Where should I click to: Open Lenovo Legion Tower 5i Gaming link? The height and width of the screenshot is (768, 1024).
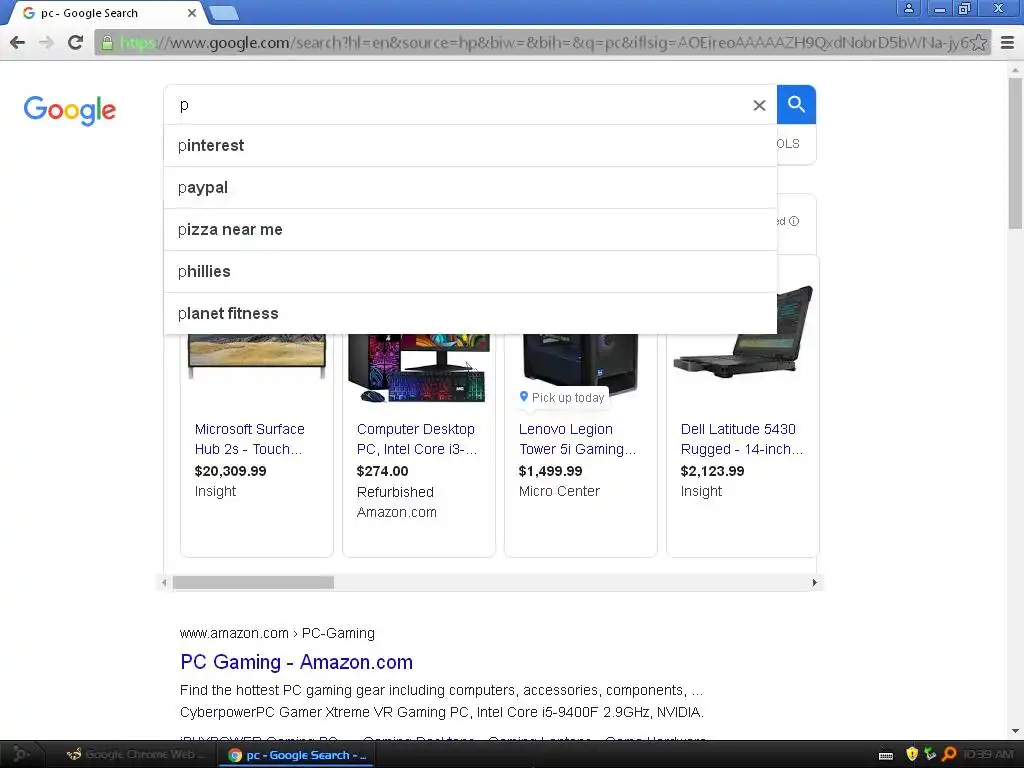(577, 439)
